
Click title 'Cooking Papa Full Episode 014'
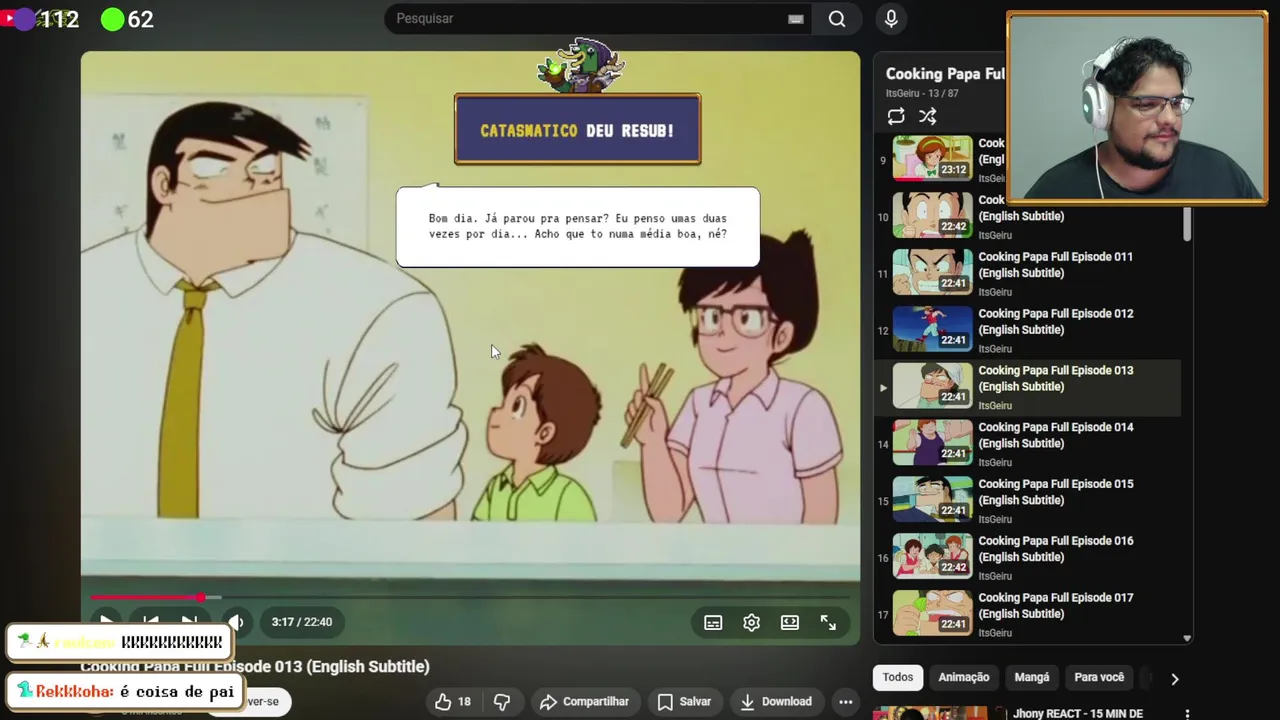[x=1055, y=435]
